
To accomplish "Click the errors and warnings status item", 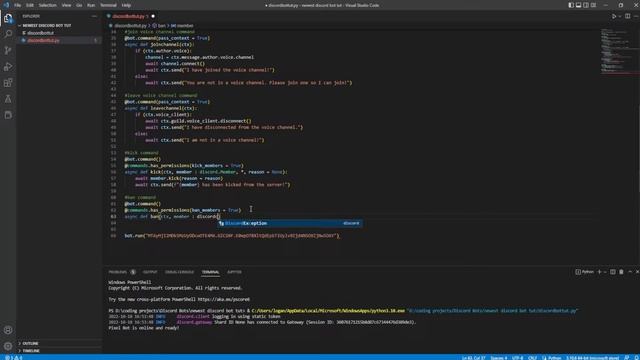I will pos(13,358).
